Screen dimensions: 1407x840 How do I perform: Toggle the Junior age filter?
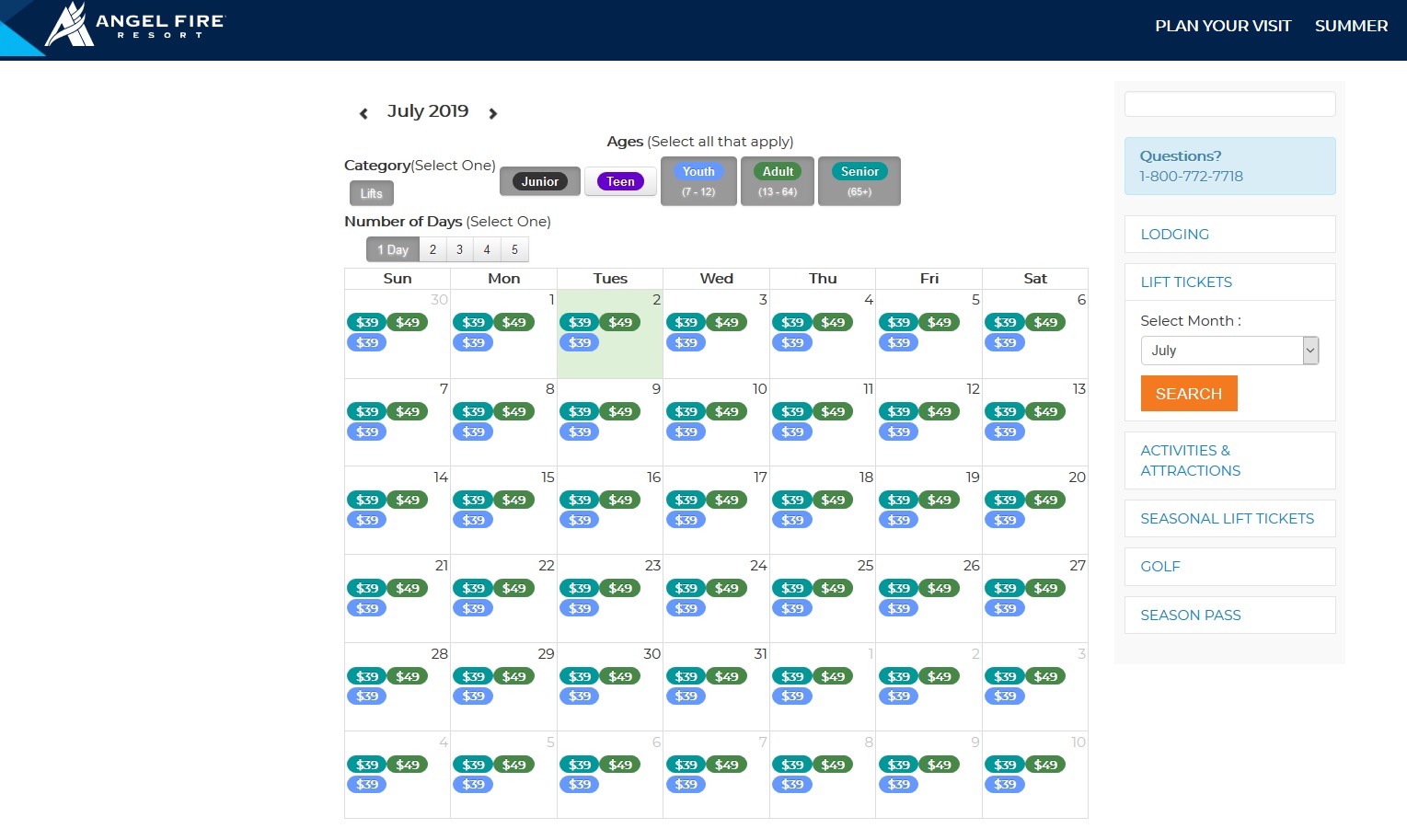pos(540,181)
